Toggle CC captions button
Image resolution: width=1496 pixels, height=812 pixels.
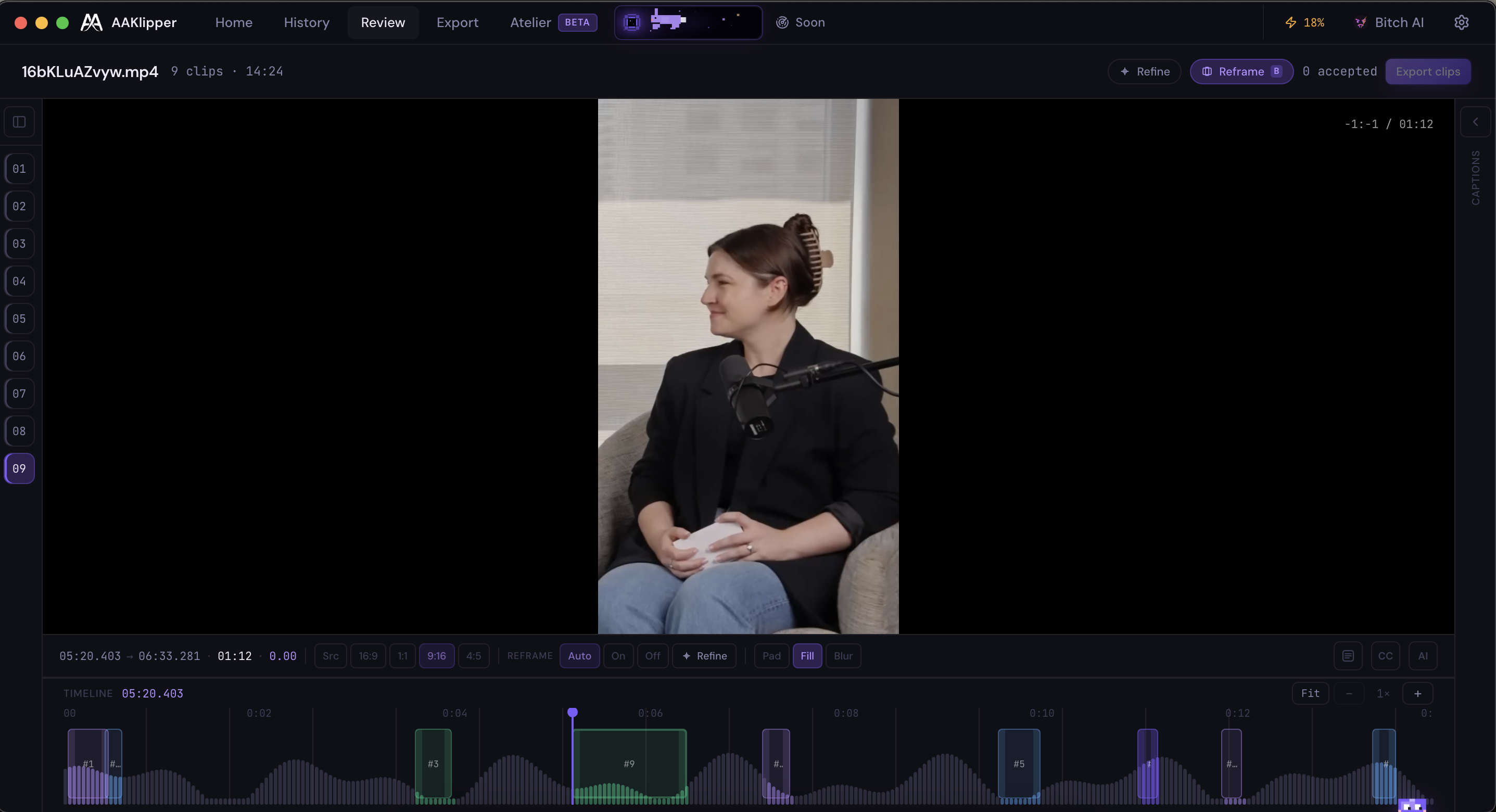1385,656
